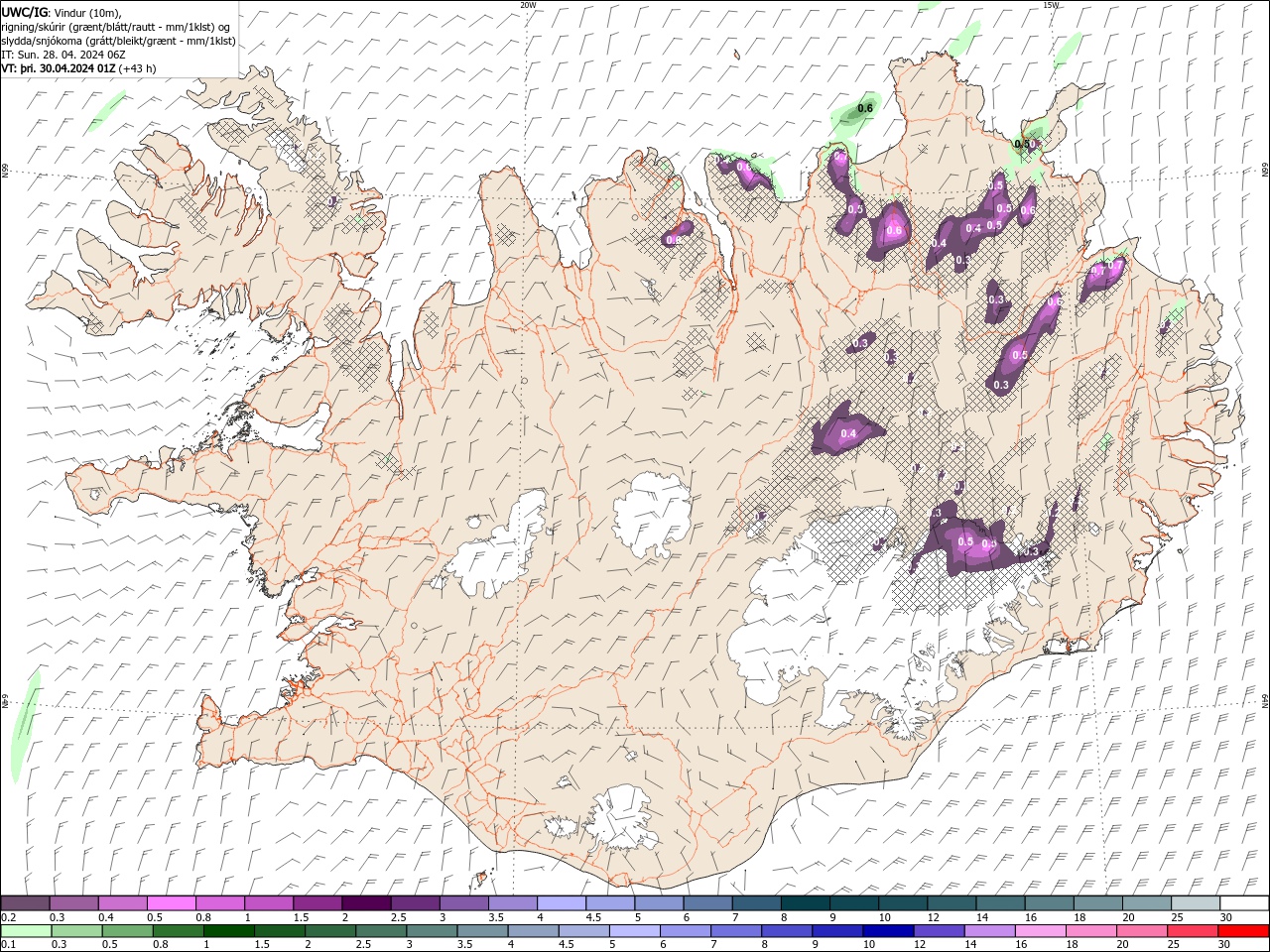Click the dark '0.6' label on the offshore green patch
Viewport: 1270px width, 952px height.
pyautogui.click(x=865, y=108)
